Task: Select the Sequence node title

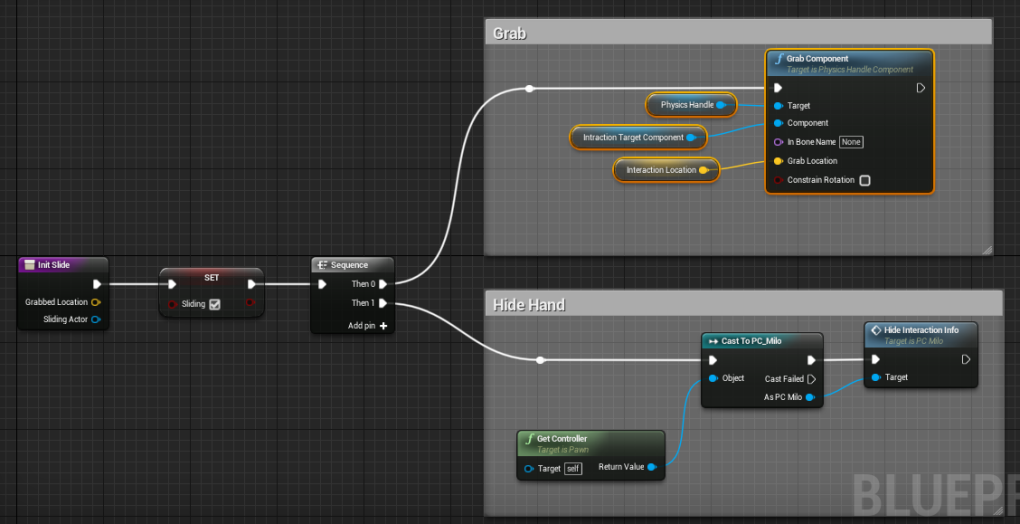Action: pyautogui.click(x=349, y=265)
